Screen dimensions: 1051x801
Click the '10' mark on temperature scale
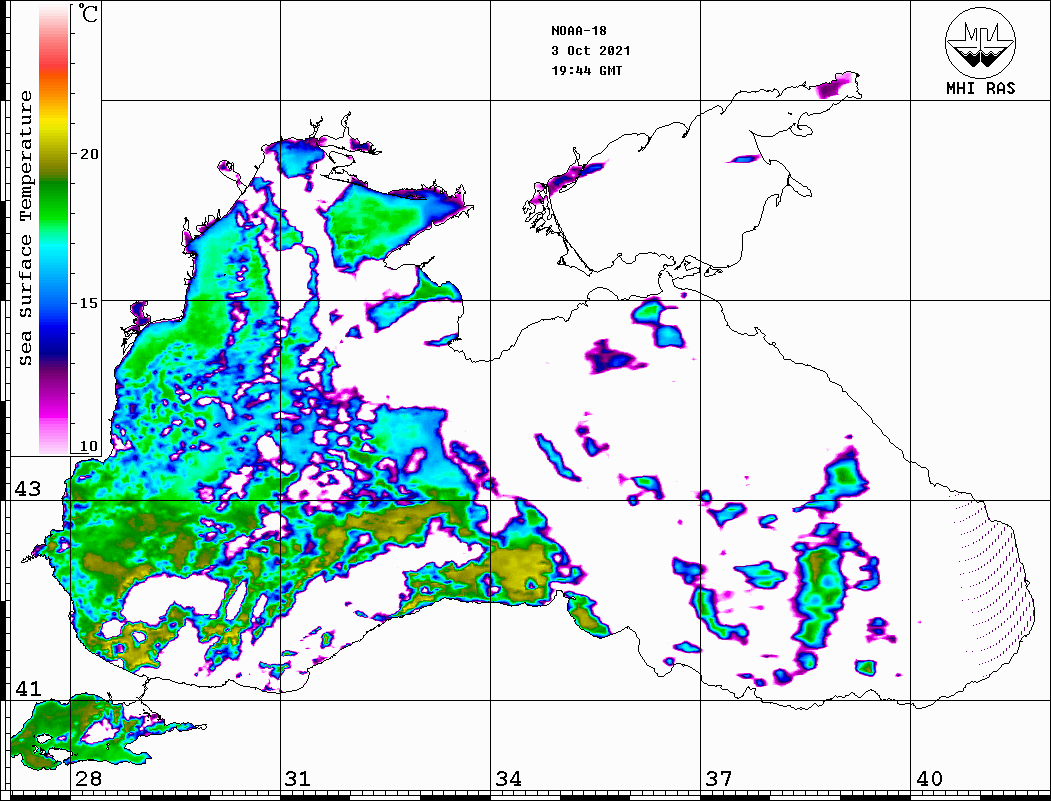point(89,446)
